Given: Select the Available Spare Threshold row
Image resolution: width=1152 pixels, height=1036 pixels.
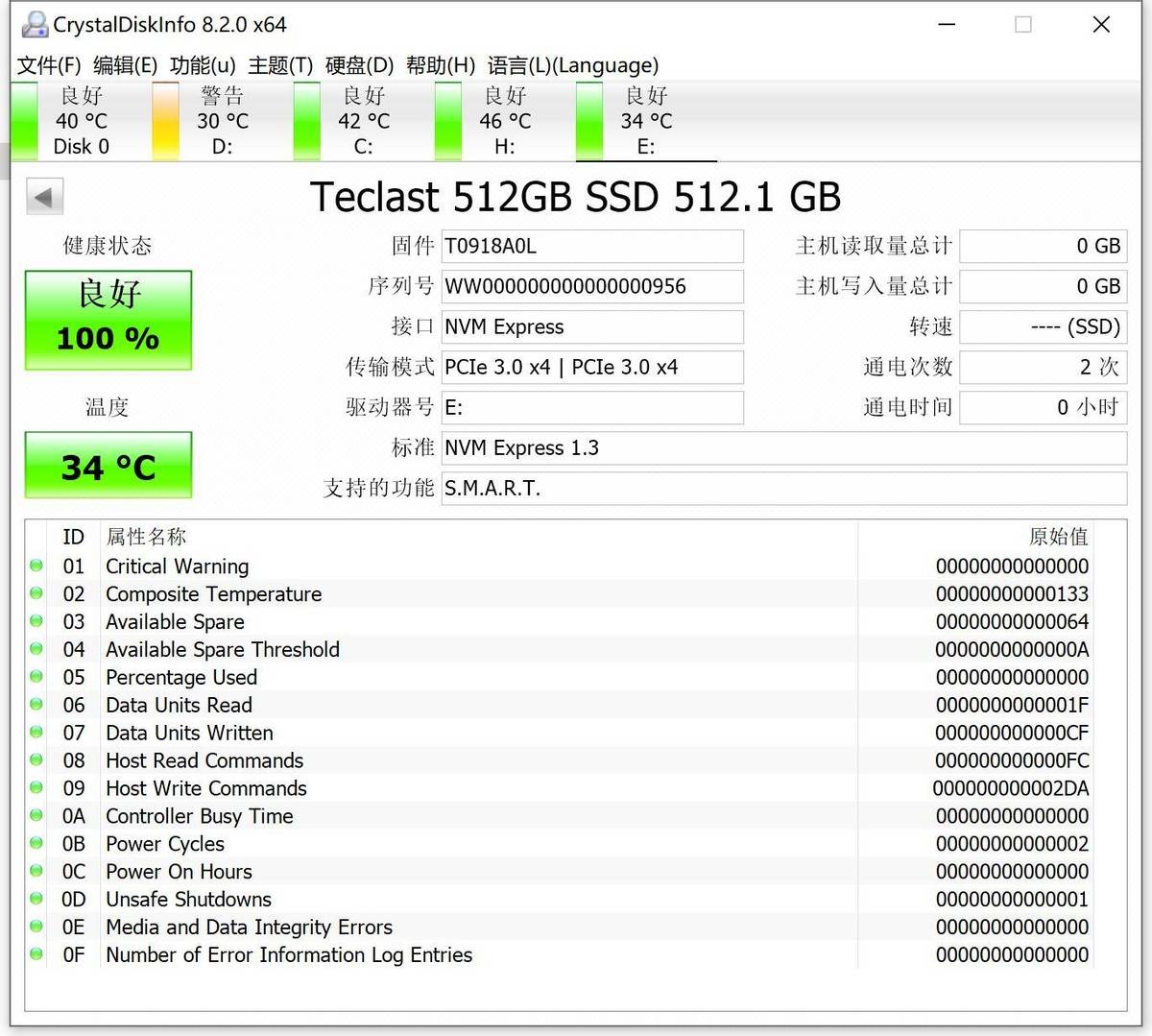Looking at the screenshot, I should (x=561, y=649).
